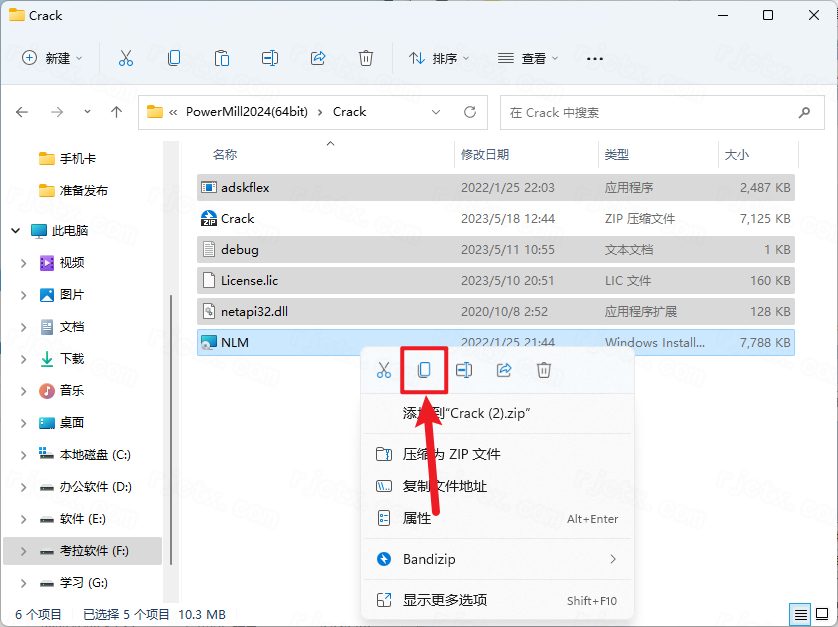Select the License.lic file
Image resolution: width=838 pixels, height=627 pixels.
point(249,281)
